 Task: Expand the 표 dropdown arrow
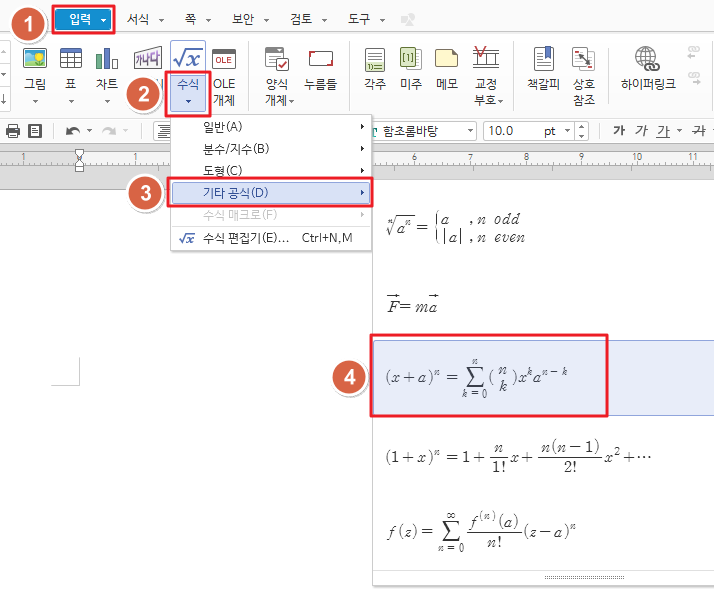tap(71, 102)
